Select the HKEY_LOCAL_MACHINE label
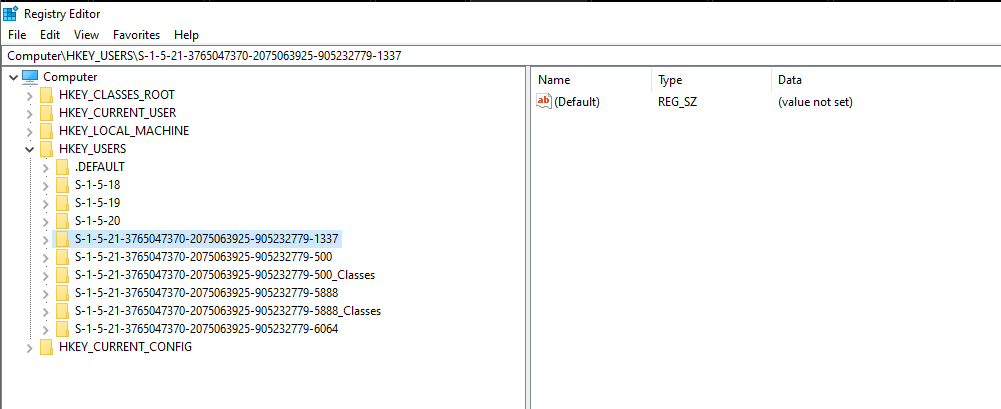The height and width of the screenshot is (409, 1001). 124,131
